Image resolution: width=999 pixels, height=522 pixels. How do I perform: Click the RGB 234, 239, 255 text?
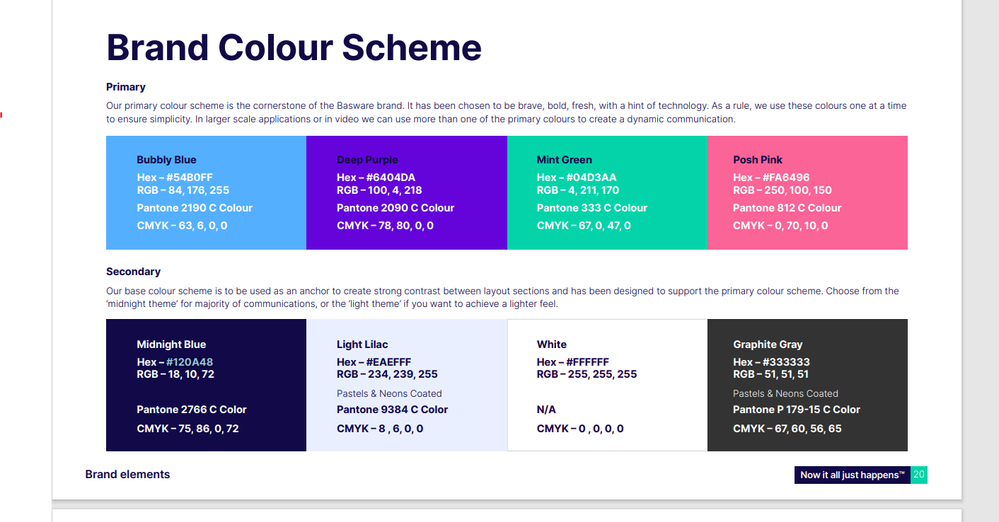(387, 374)
